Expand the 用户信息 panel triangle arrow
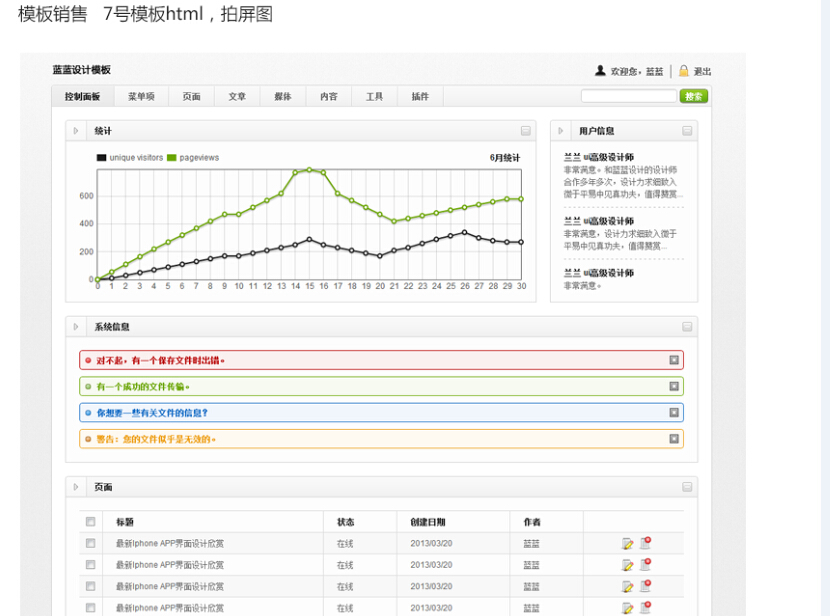Viewport: 830px width, 616px height. click(x=561, y=131)
